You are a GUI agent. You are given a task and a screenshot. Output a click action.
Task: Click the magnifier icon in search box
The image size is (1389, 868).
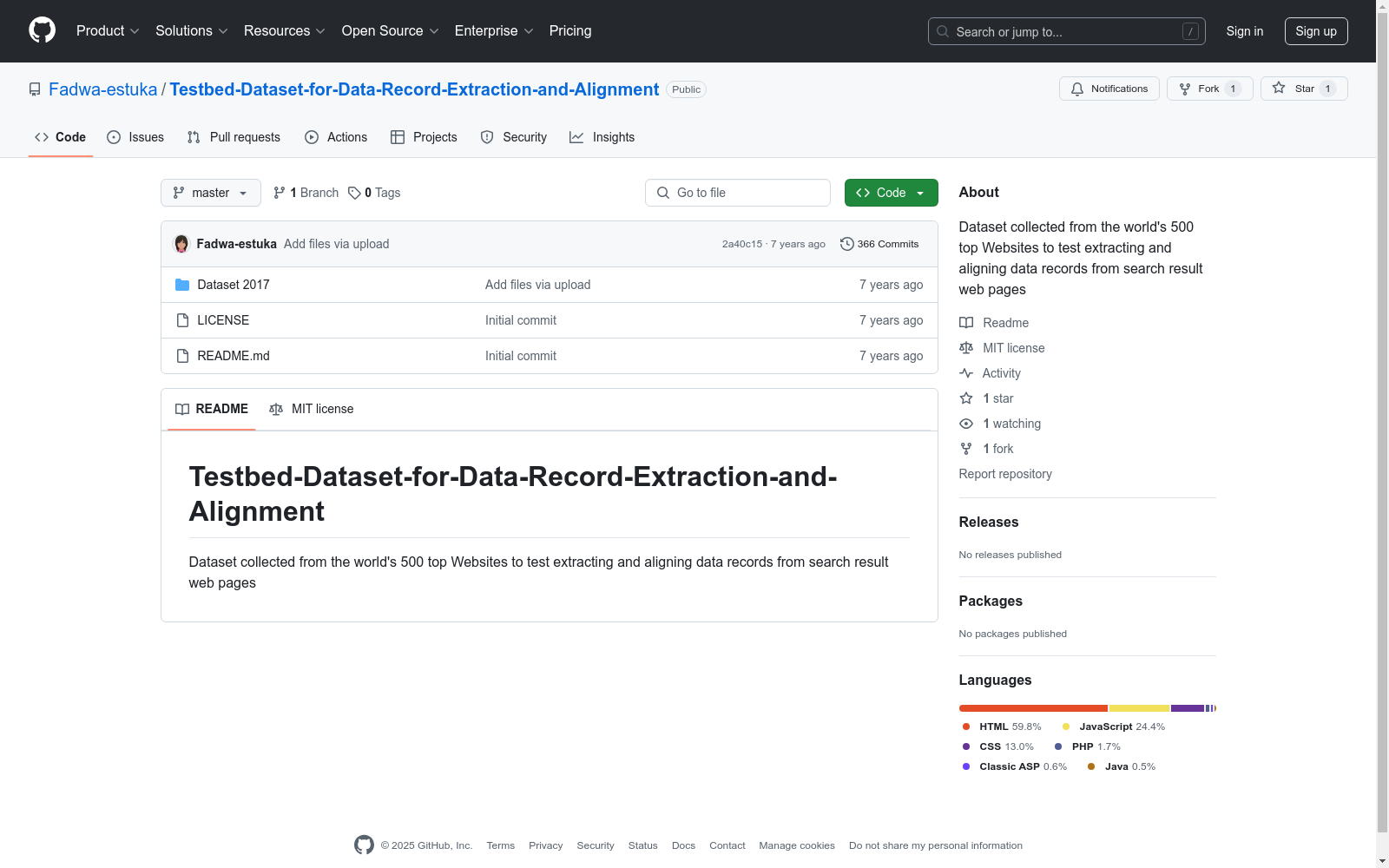pos(943,31)
